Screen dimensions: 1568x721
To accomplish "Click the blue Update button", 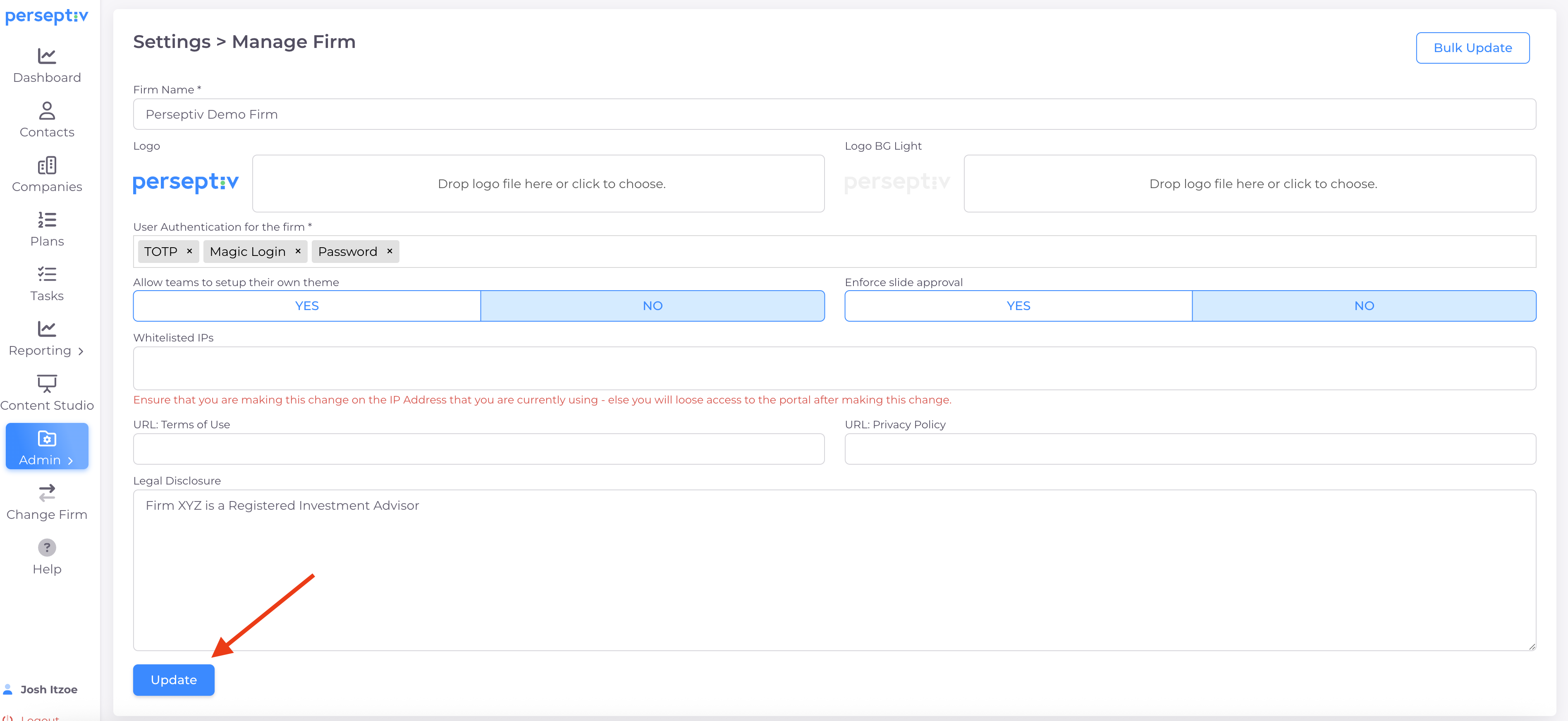I will pyautogui.click(x=174, y=680).
